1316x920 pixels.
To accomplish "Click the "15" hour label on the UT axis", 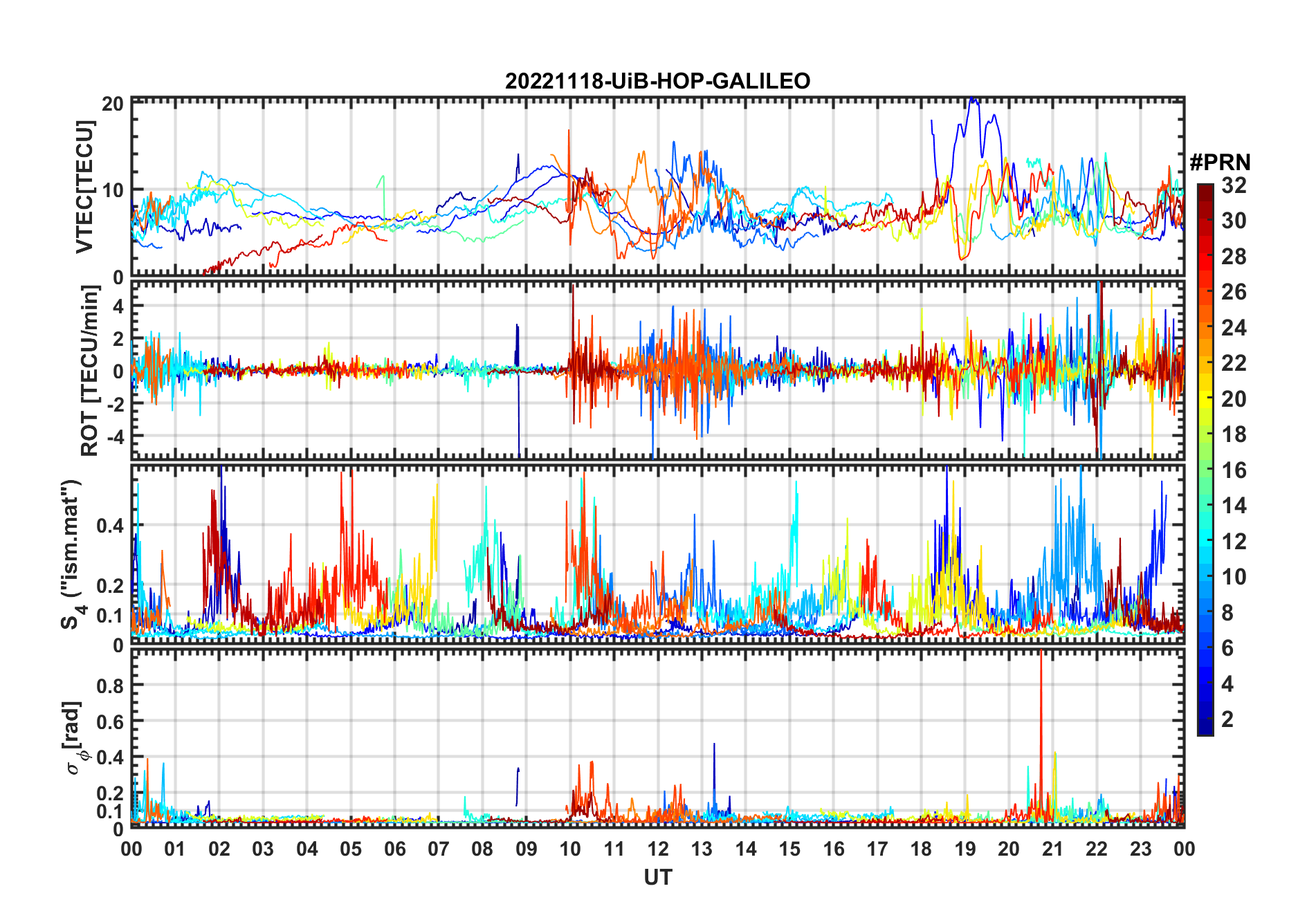I will tap(789, 849).
